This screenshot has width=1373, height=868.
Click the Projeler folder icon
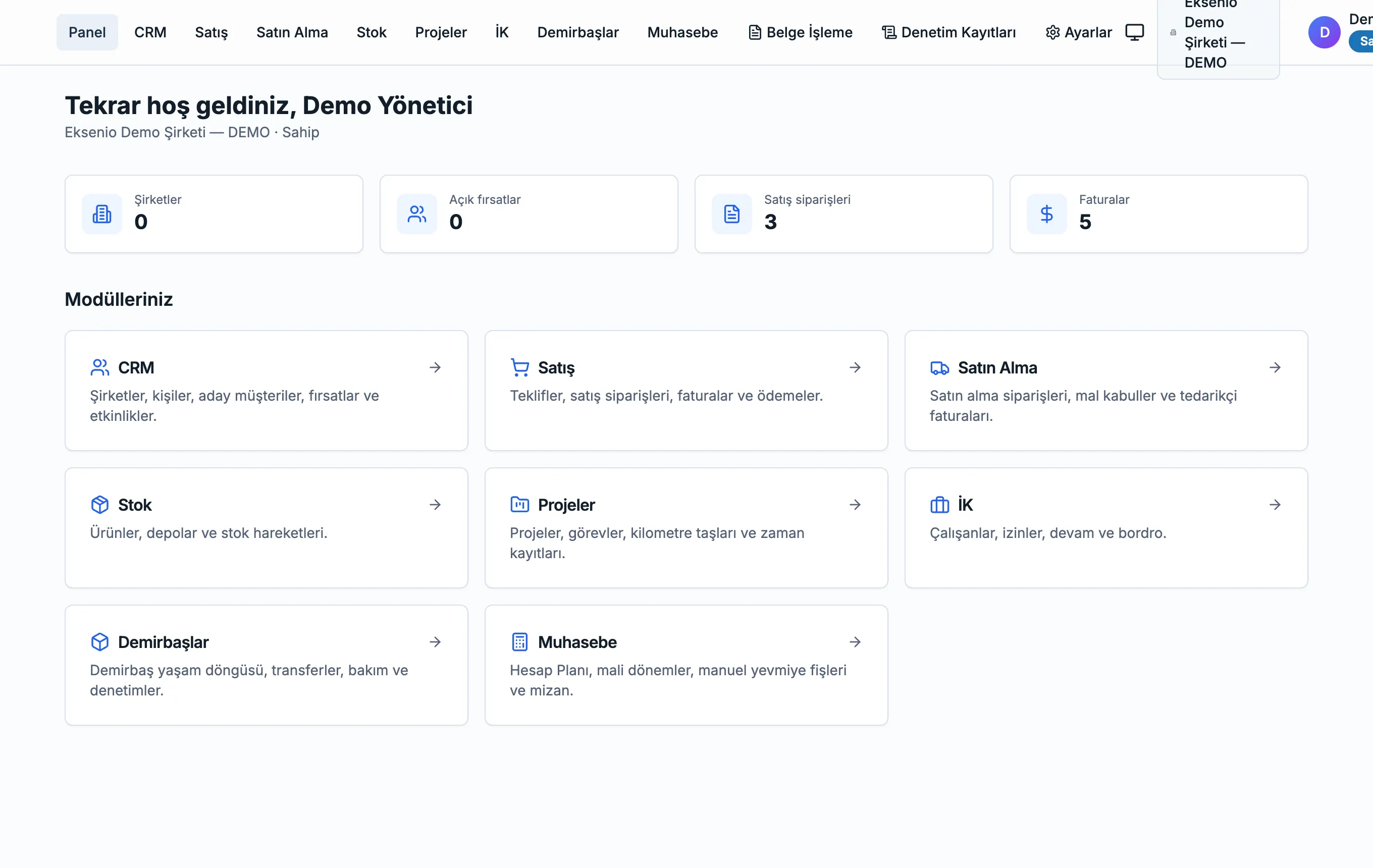519,505
